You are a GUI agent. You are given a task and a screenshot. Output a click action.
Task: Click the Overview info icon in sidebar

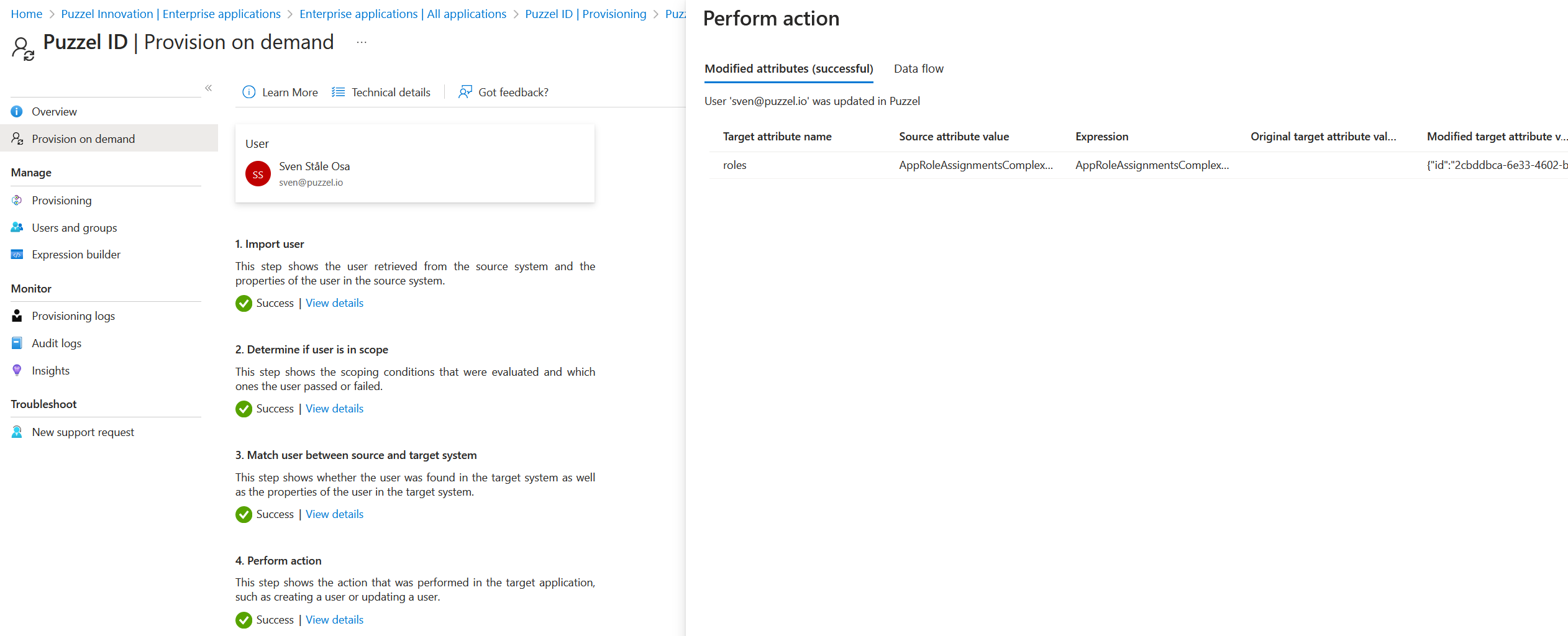pos(17,112)
